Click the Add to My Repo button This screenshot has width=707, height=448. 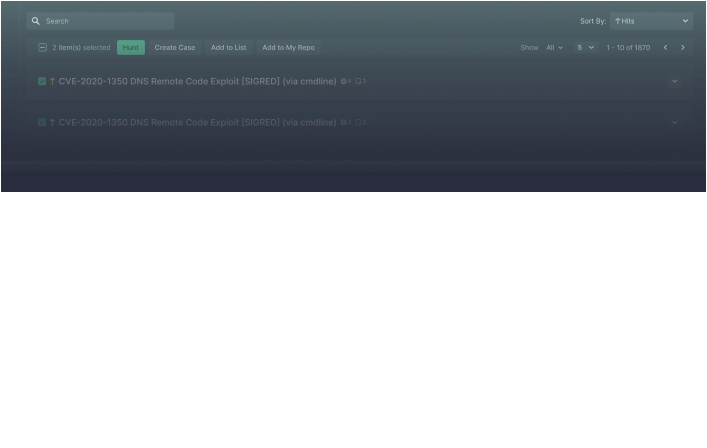point(288,48)
